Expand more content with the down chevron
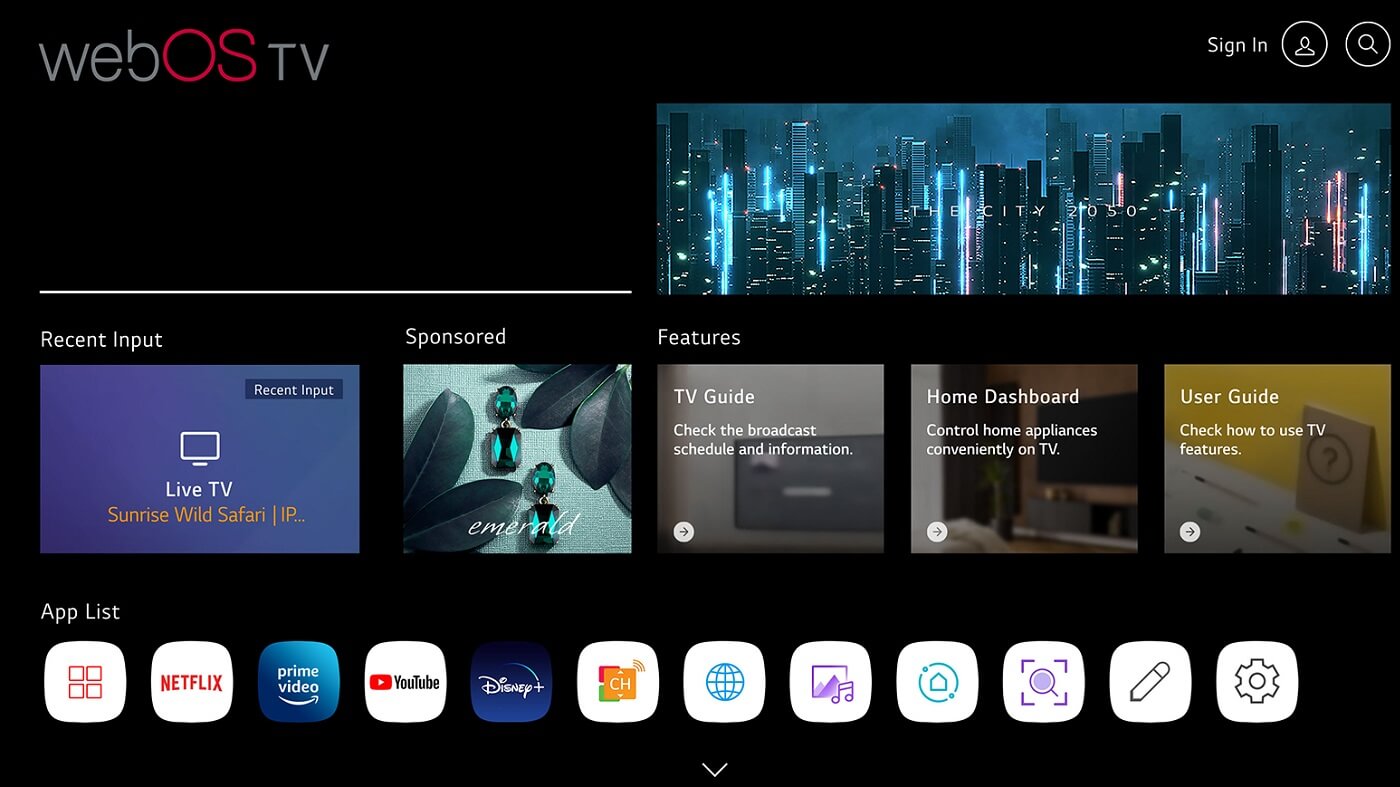Viewport: 1400px width, 787px height. 714,769
